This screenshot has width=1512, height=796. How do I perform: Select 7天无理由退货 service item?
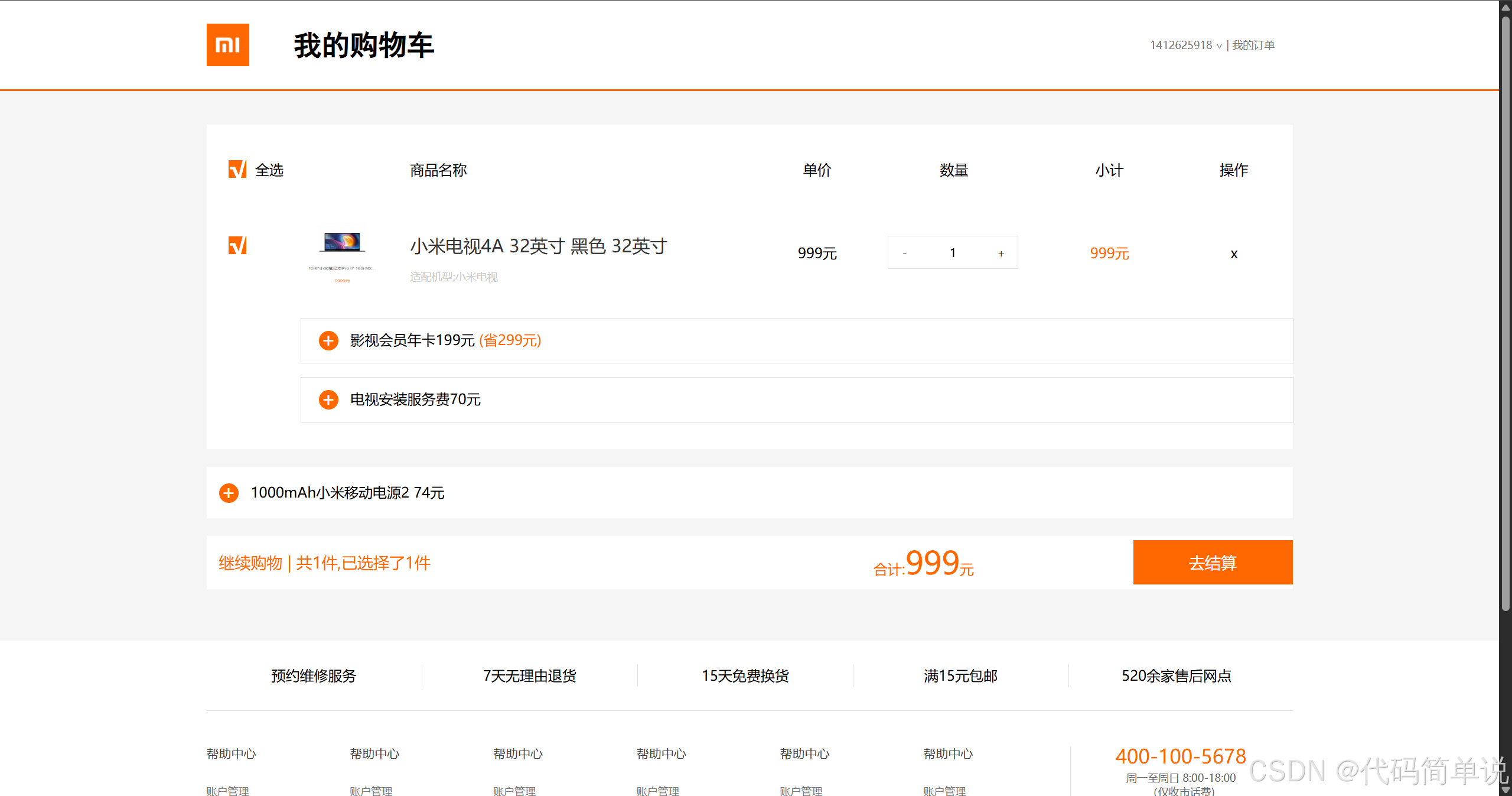pyautogui.click(x=529, y=675)
